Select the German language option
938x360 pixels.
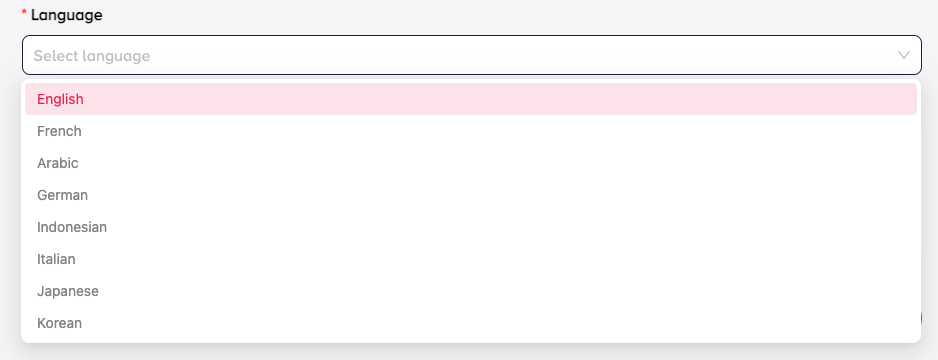tap(471, 196)
